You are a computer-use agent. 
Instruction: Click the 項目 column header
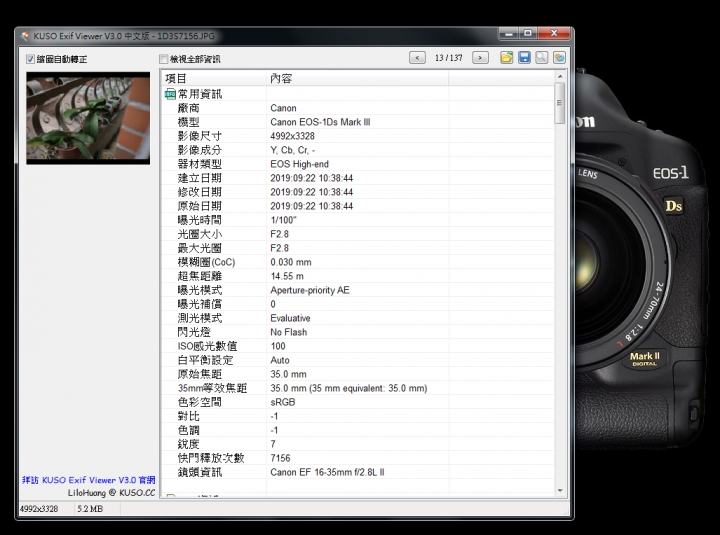[214, 79]
